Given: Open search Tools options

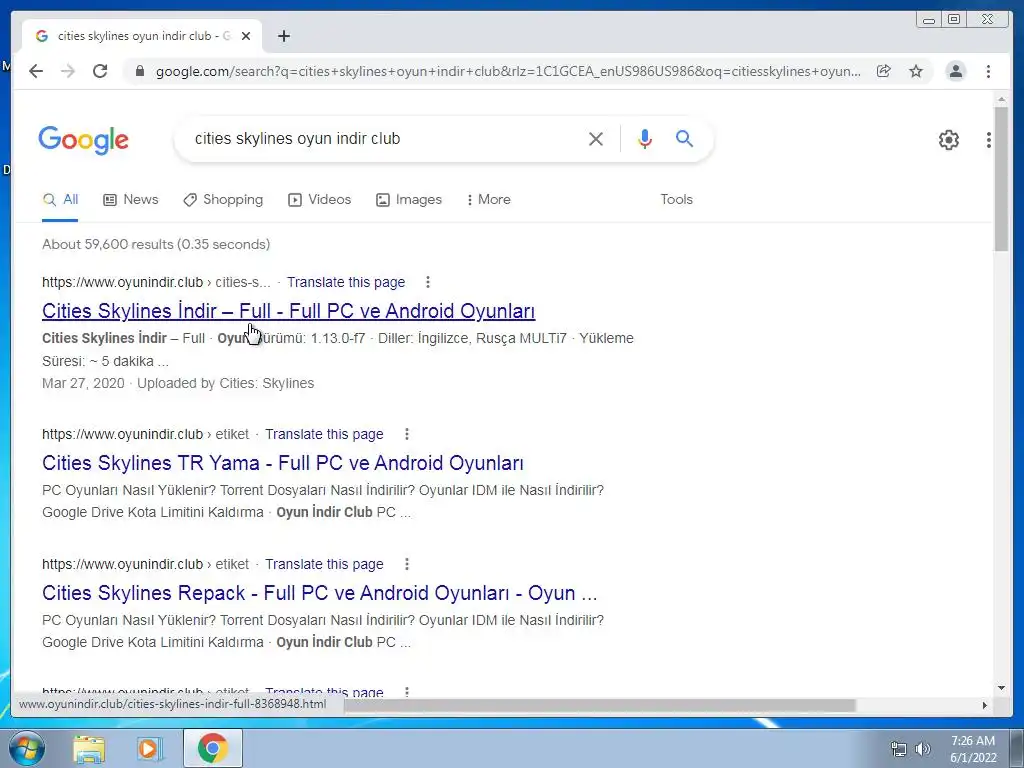Looking at the screenshot, I should coord(677,200).
